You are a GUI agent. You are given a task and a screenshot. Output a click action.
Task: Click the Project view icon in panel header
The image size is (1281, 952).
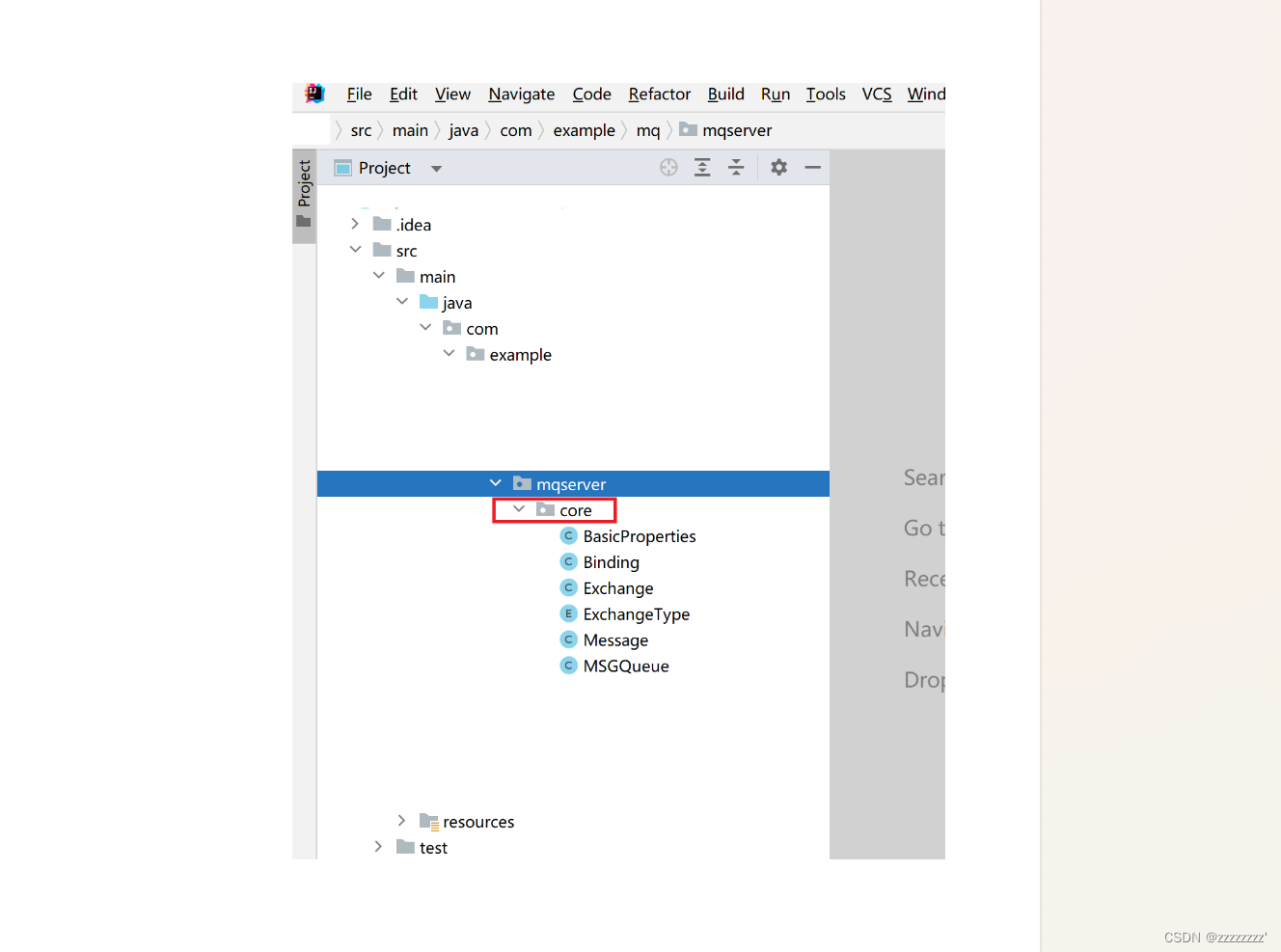click(342, 168)
